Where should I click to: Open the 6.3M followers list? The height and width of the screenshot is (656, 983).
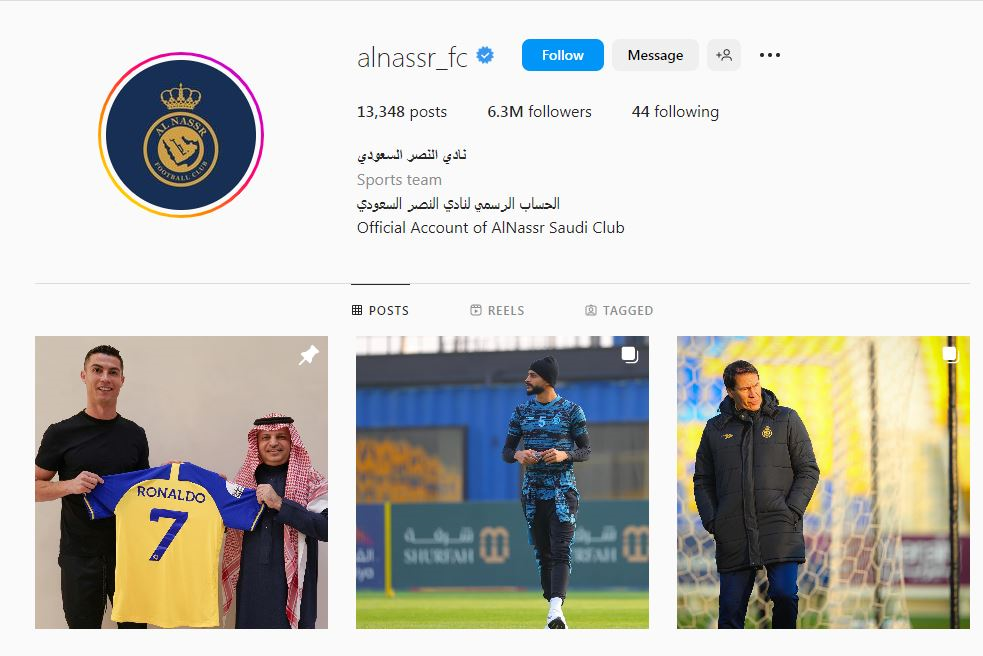[539, 112]
